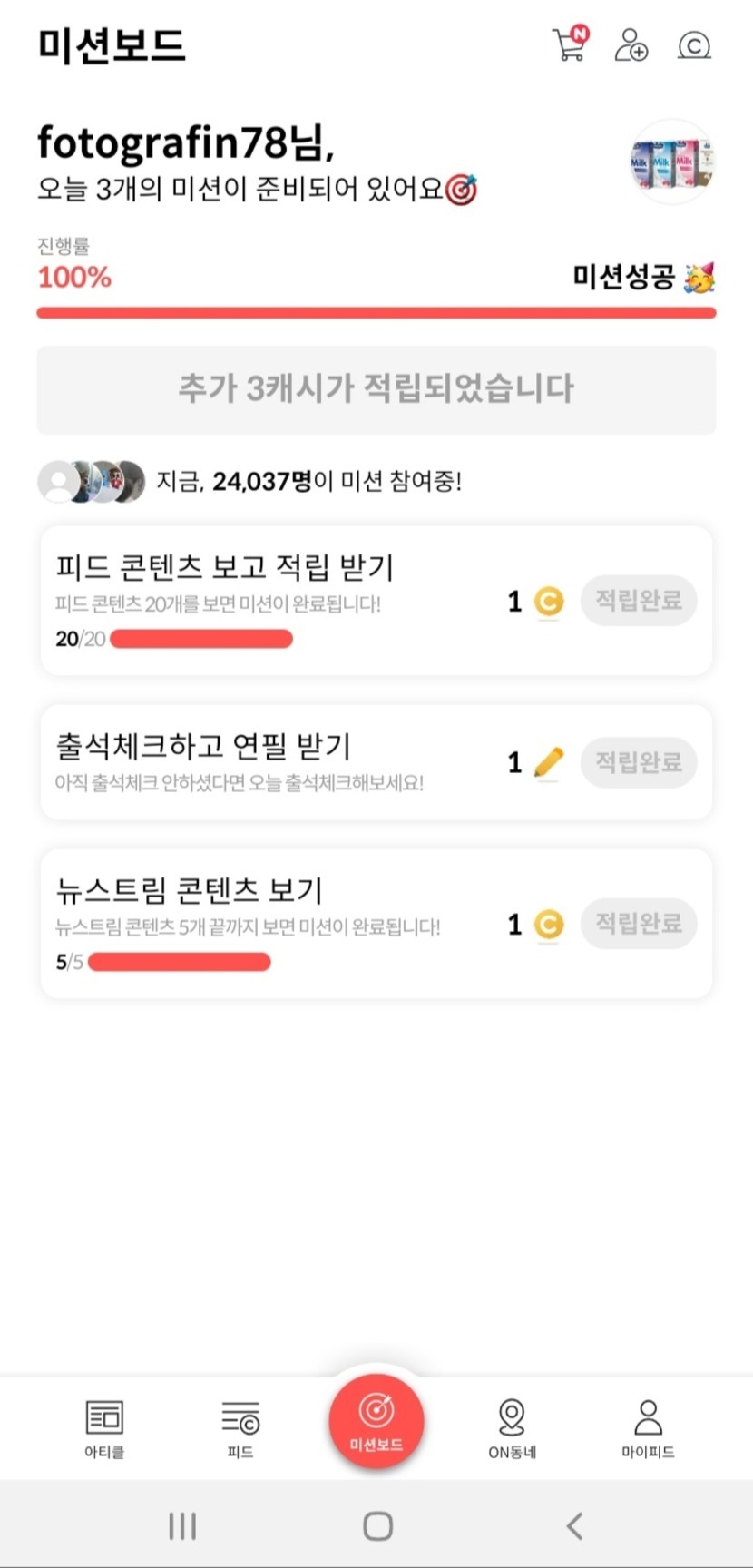Tap the coin on newstream mission
This screenshot has height=1568, width=753.
tap(548, 925)
